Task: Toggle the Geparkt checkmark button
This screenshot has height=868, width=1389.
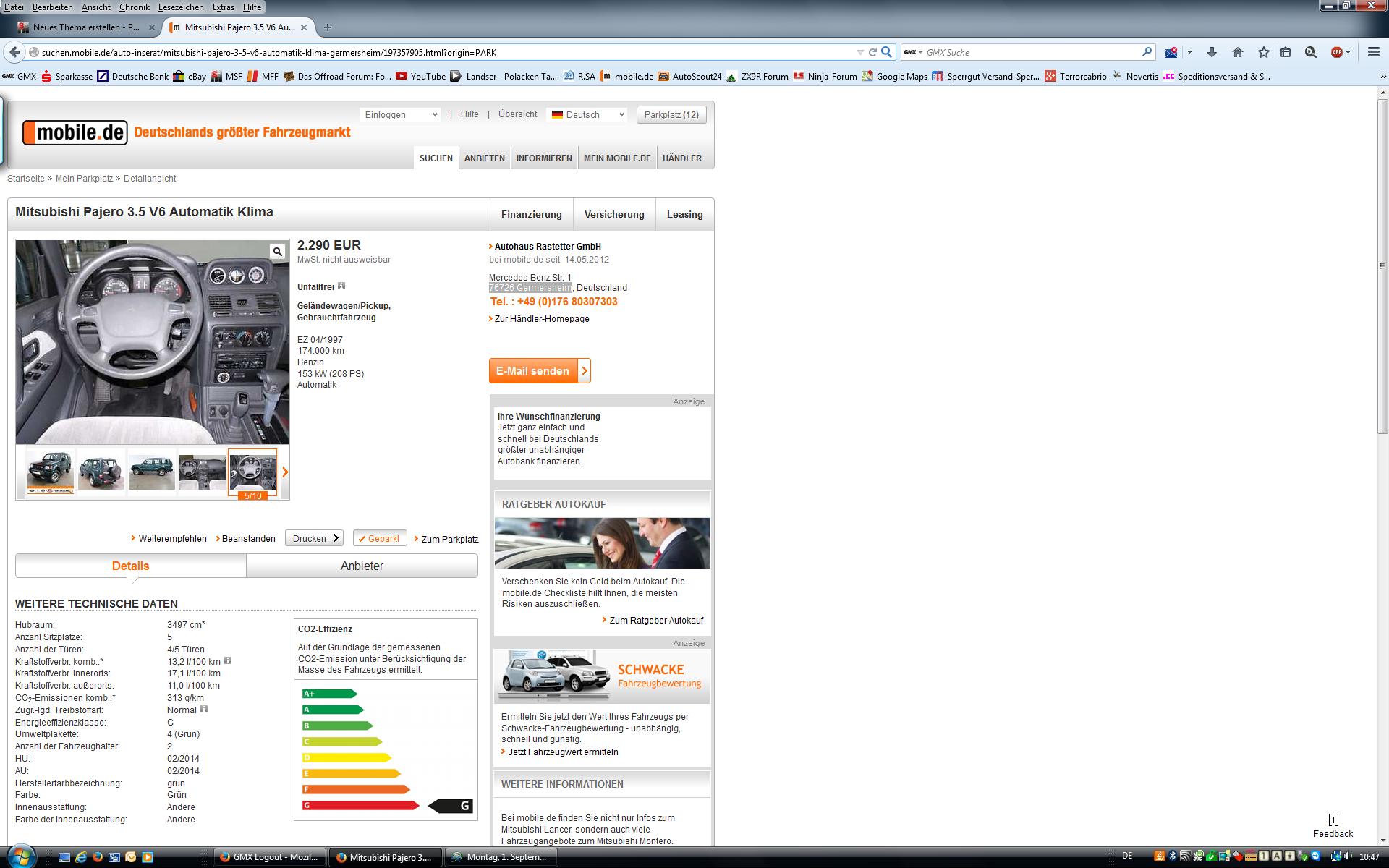Action: click(x=379, y=539)
